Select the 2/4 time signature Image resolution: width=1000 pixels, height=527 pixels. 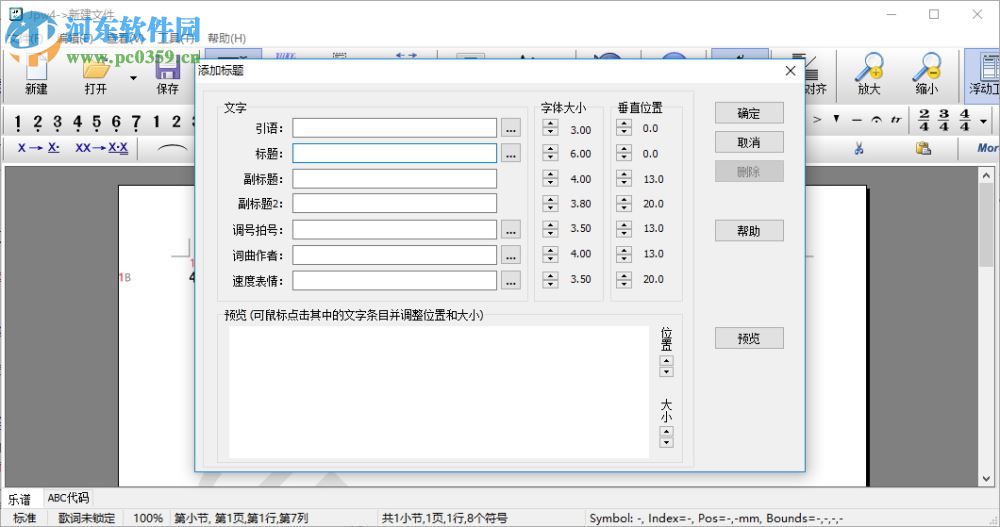click(x=923, y=120)
